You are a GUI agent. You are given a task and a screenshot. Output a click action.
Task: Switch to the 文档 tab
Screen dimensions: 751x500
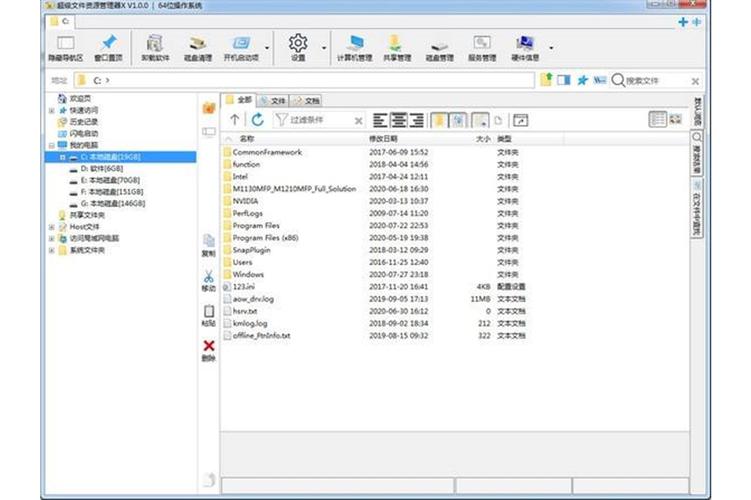pyautogui.click(x=307, y=101)
